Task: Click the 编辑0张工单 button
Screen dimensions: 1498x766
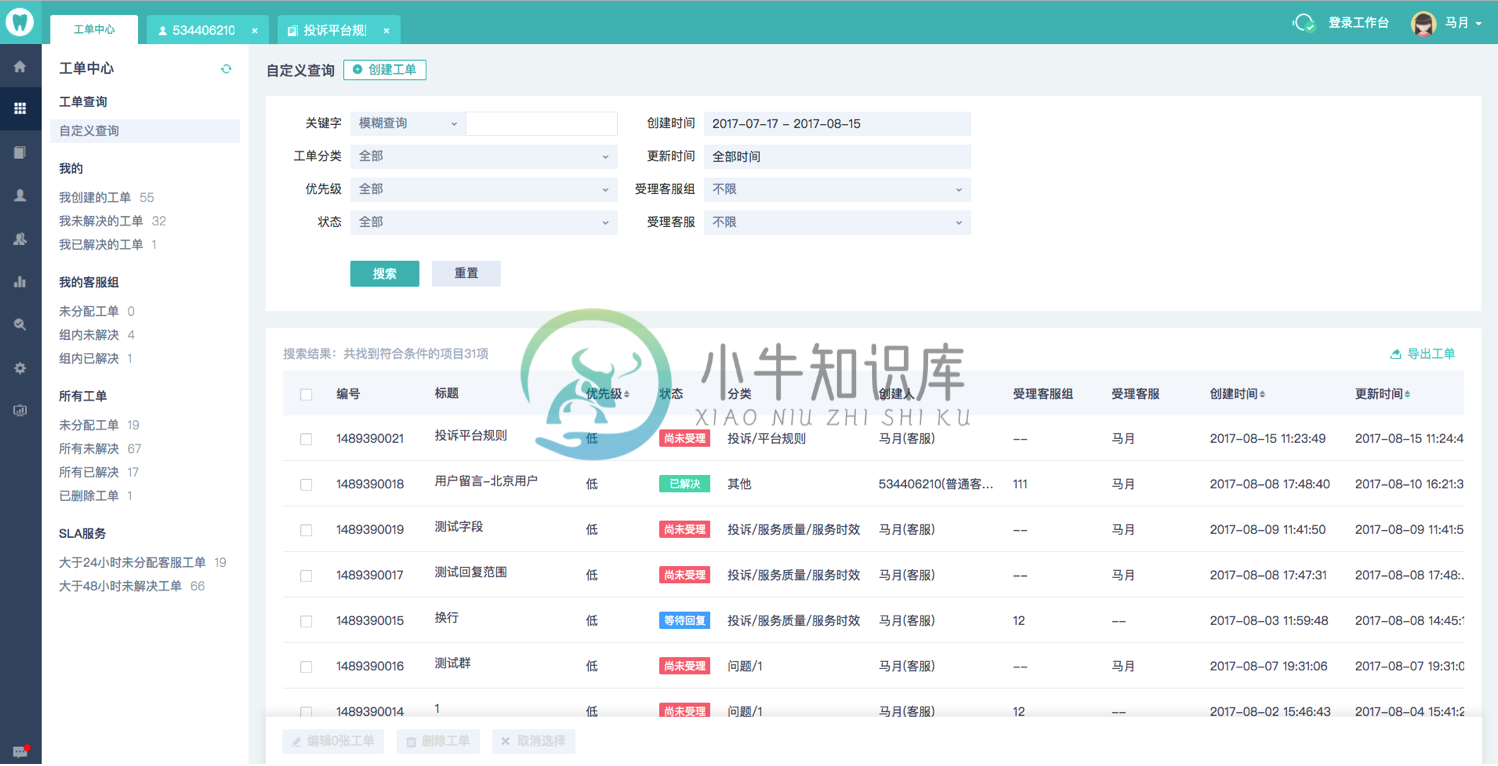Action: [333, 742]
